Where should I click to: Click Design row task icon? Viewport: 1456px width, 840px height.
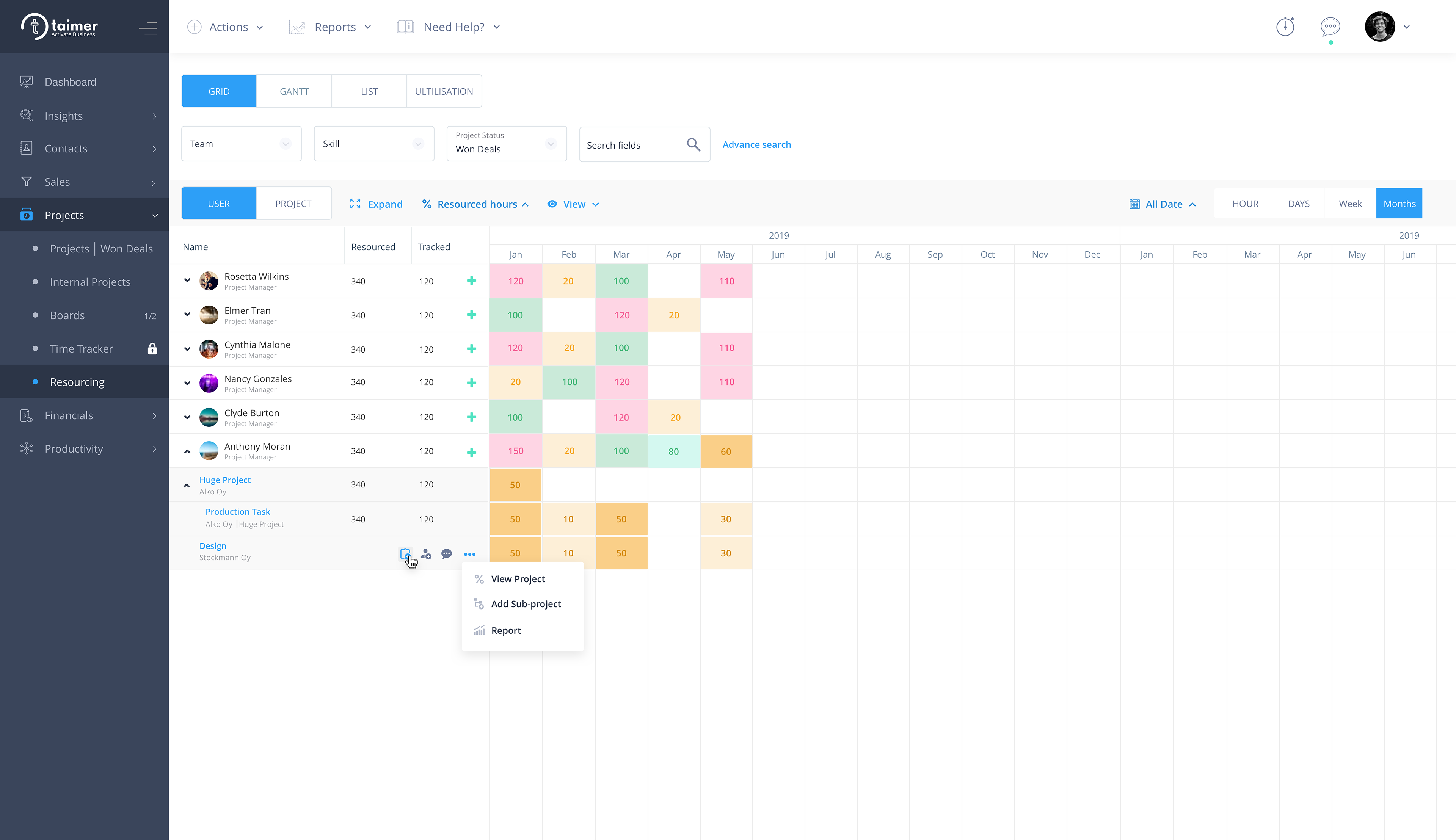click(x=405, y=554)
